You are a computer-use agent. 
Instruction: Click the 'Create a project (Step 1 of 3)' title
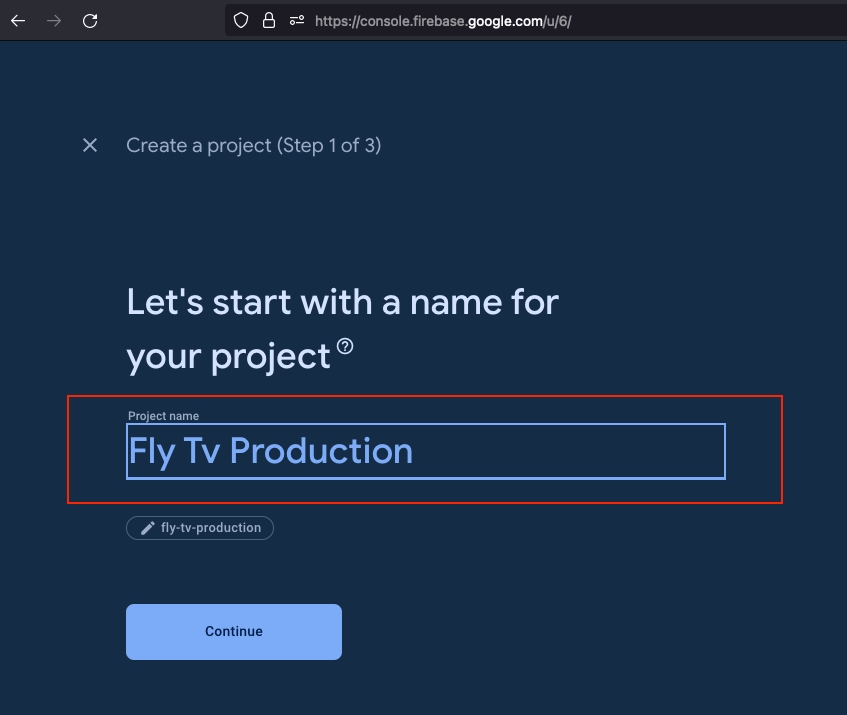tap(253, 146)
